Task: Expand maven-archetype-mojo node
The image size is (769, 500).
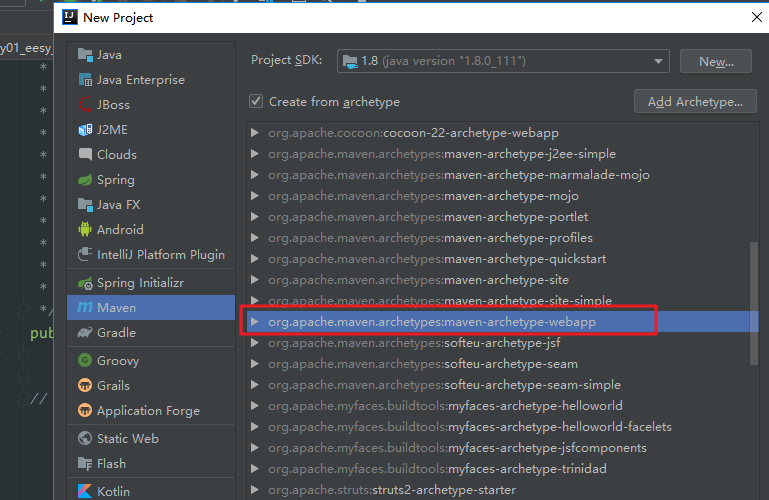Action: pos(255,196)
